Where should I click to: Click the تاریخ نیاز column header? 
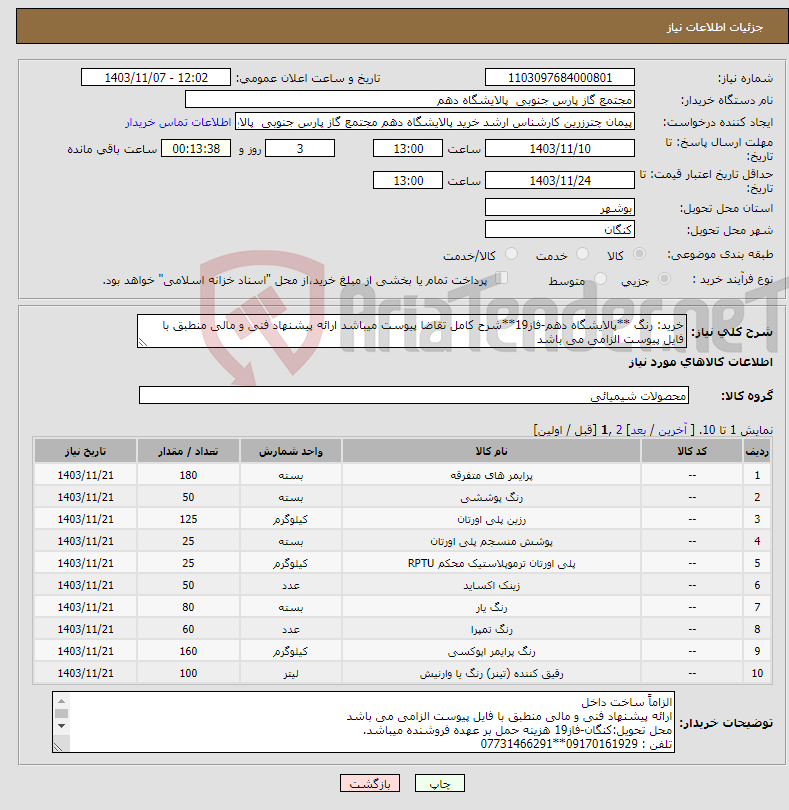click(x=85, y=451)
